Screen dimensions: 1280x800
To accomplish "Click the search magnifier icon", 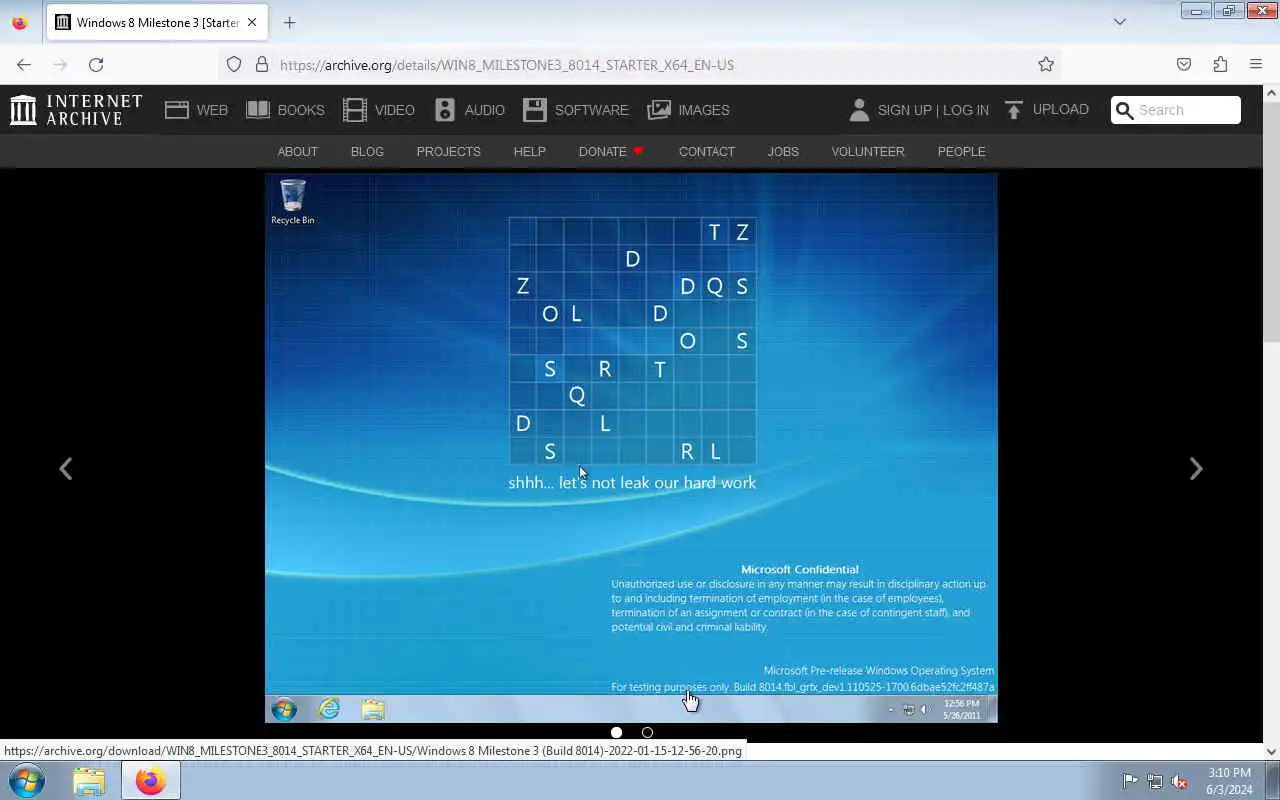I will (1125, 110).
